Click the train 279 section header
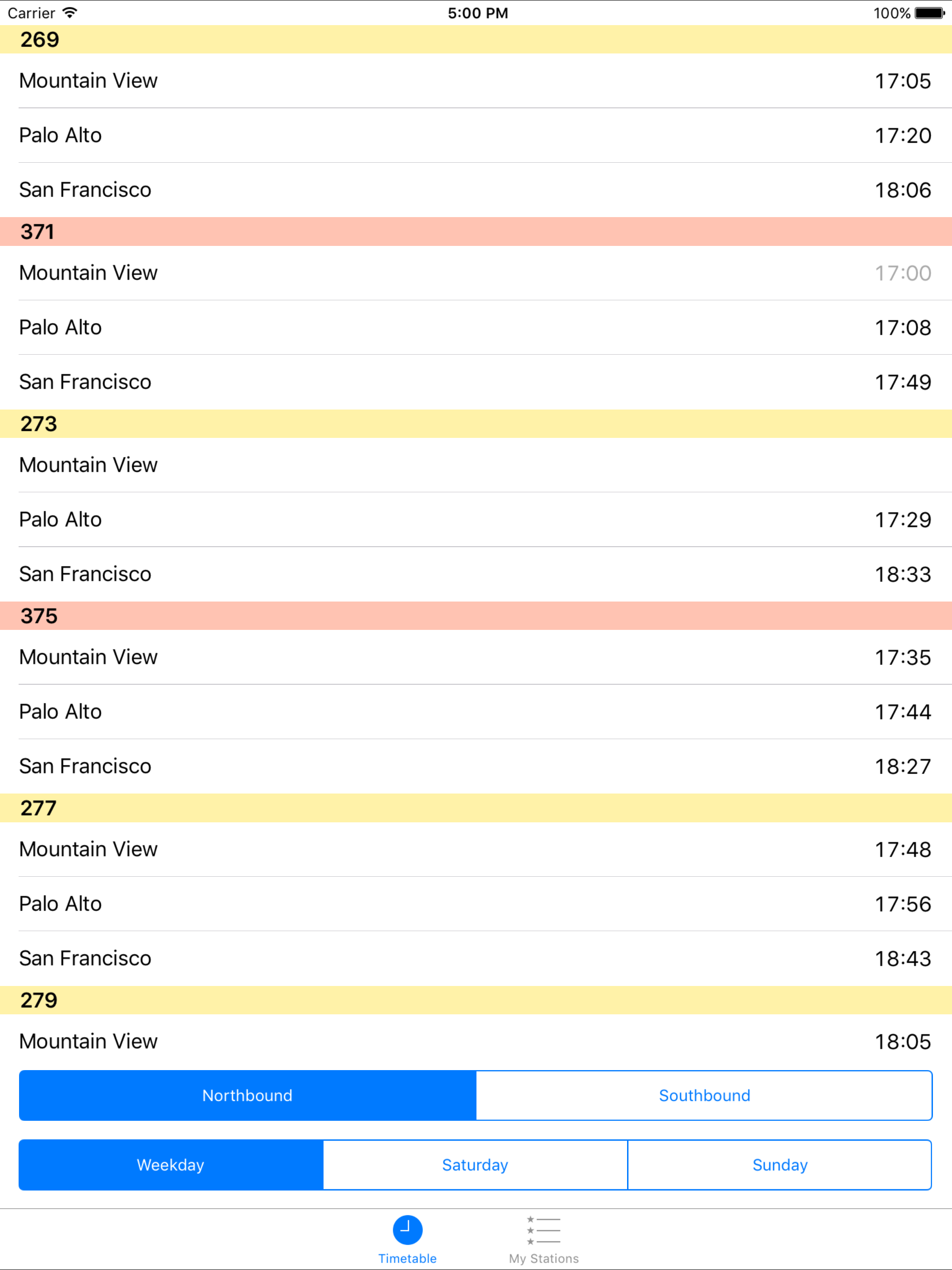This screenshot has width=952, height=1270. click(x=476, y=1000)
